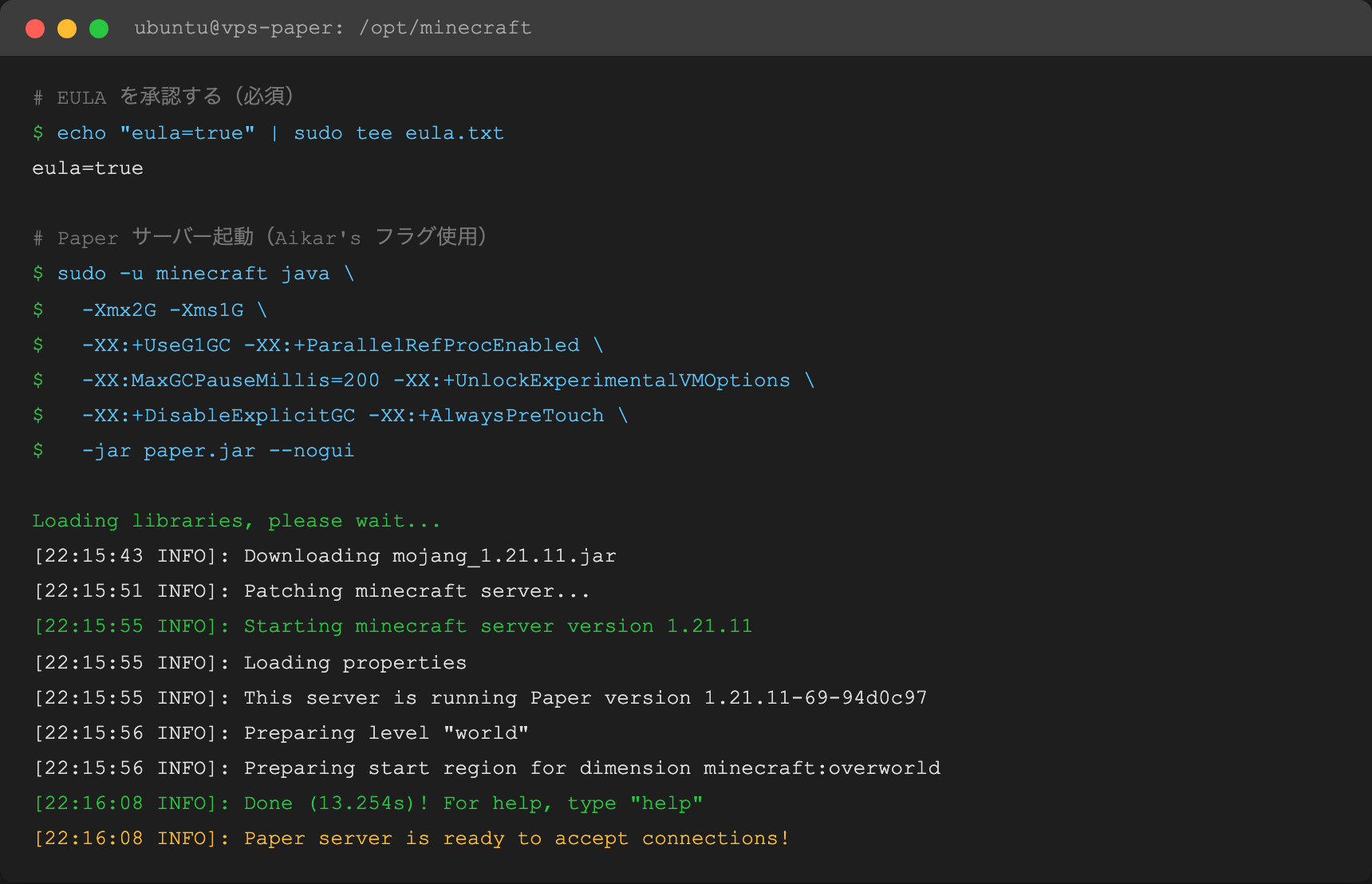Click the "-Xmx2G" memory flag

tap(119, 310)
